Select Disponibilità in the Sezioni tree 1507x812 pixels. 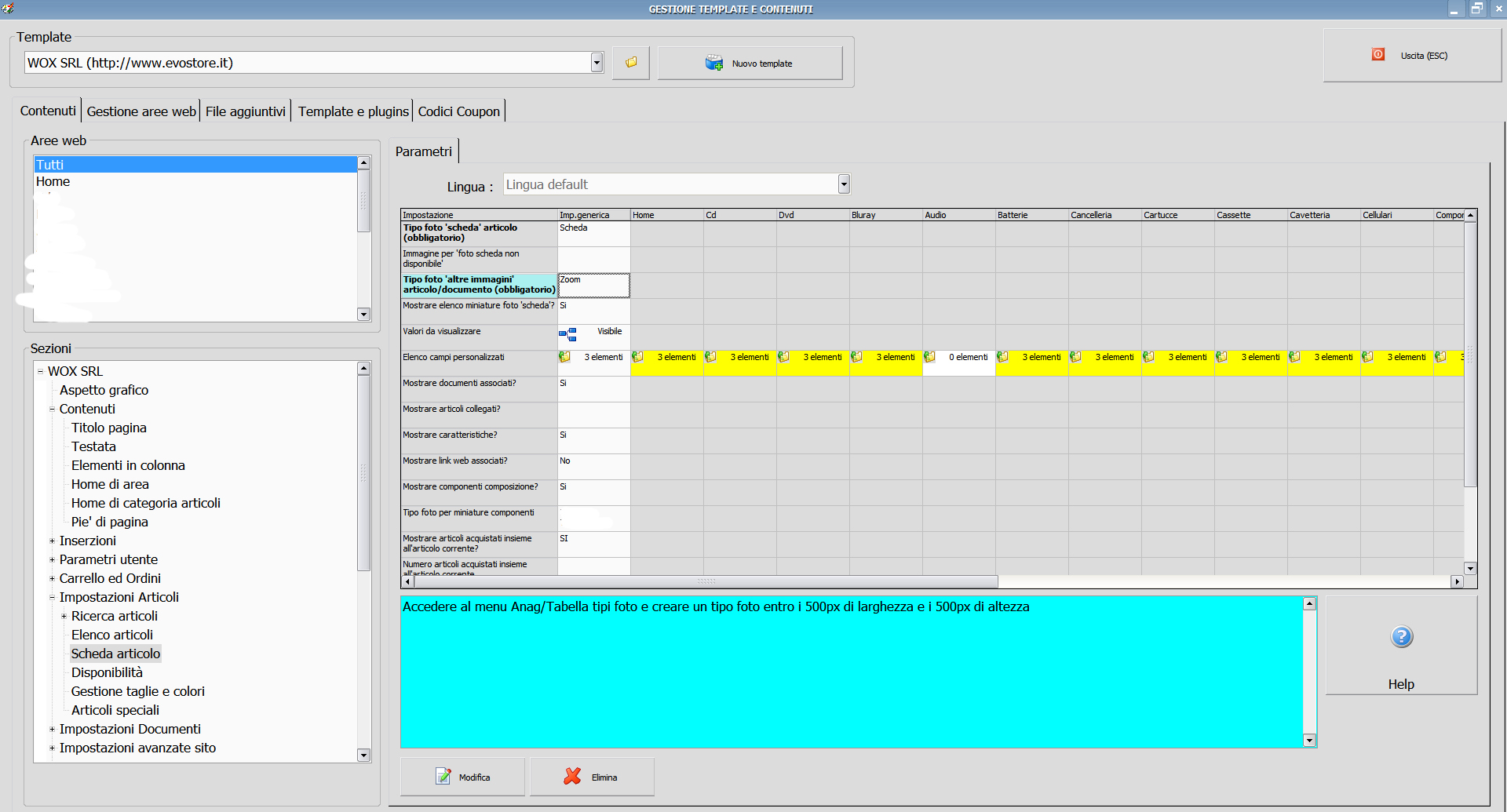click(x=107, y=672)
